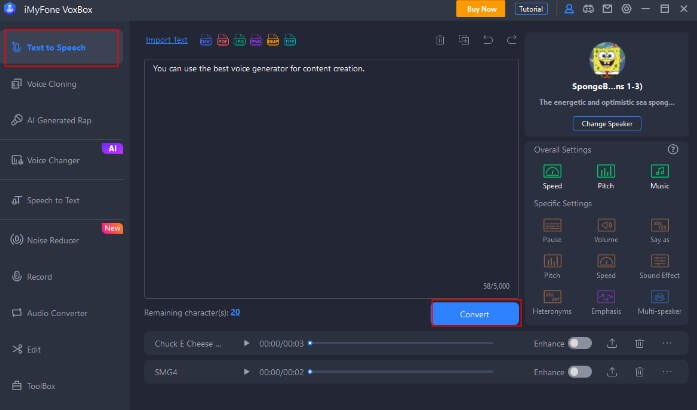The height and width of the screenshot is (410, 697).
Task: Open overall Music setting
Action: 660,176
